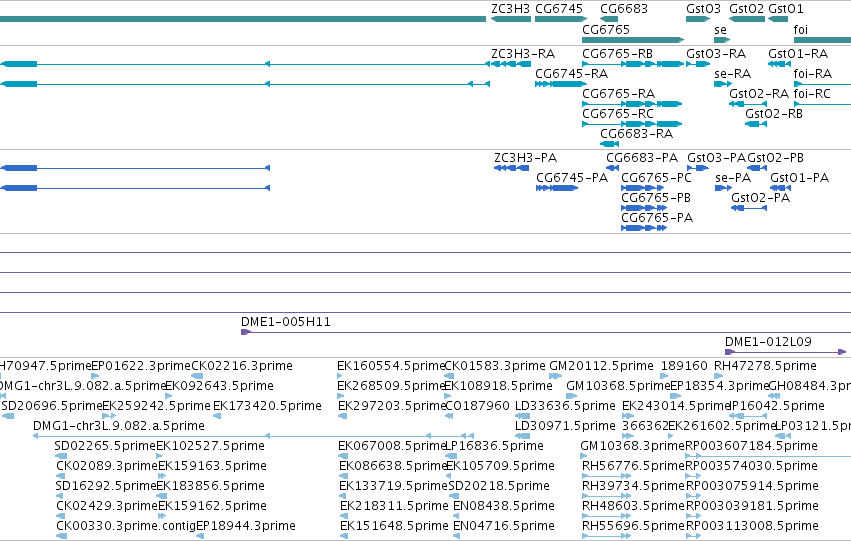Select the EK173420.5prime EST label
851x541 pixels.
point(267,406)
